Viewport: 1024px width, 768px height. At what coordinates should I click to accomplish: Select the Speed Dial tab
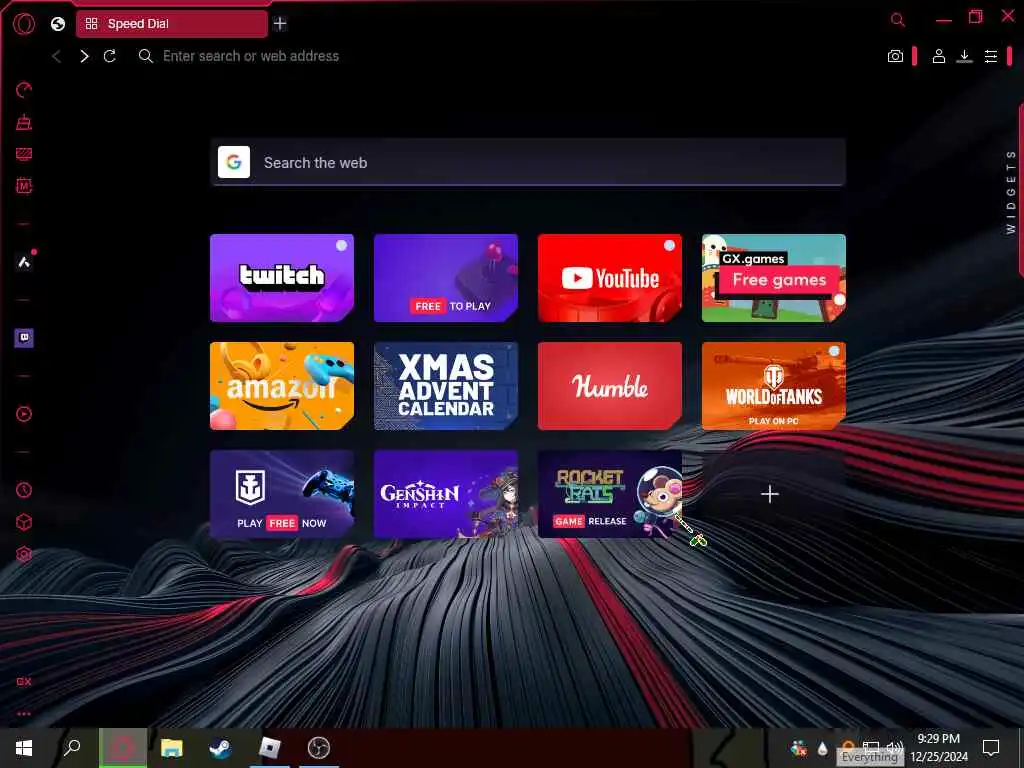pyautogui.click(x=172, y=24)
